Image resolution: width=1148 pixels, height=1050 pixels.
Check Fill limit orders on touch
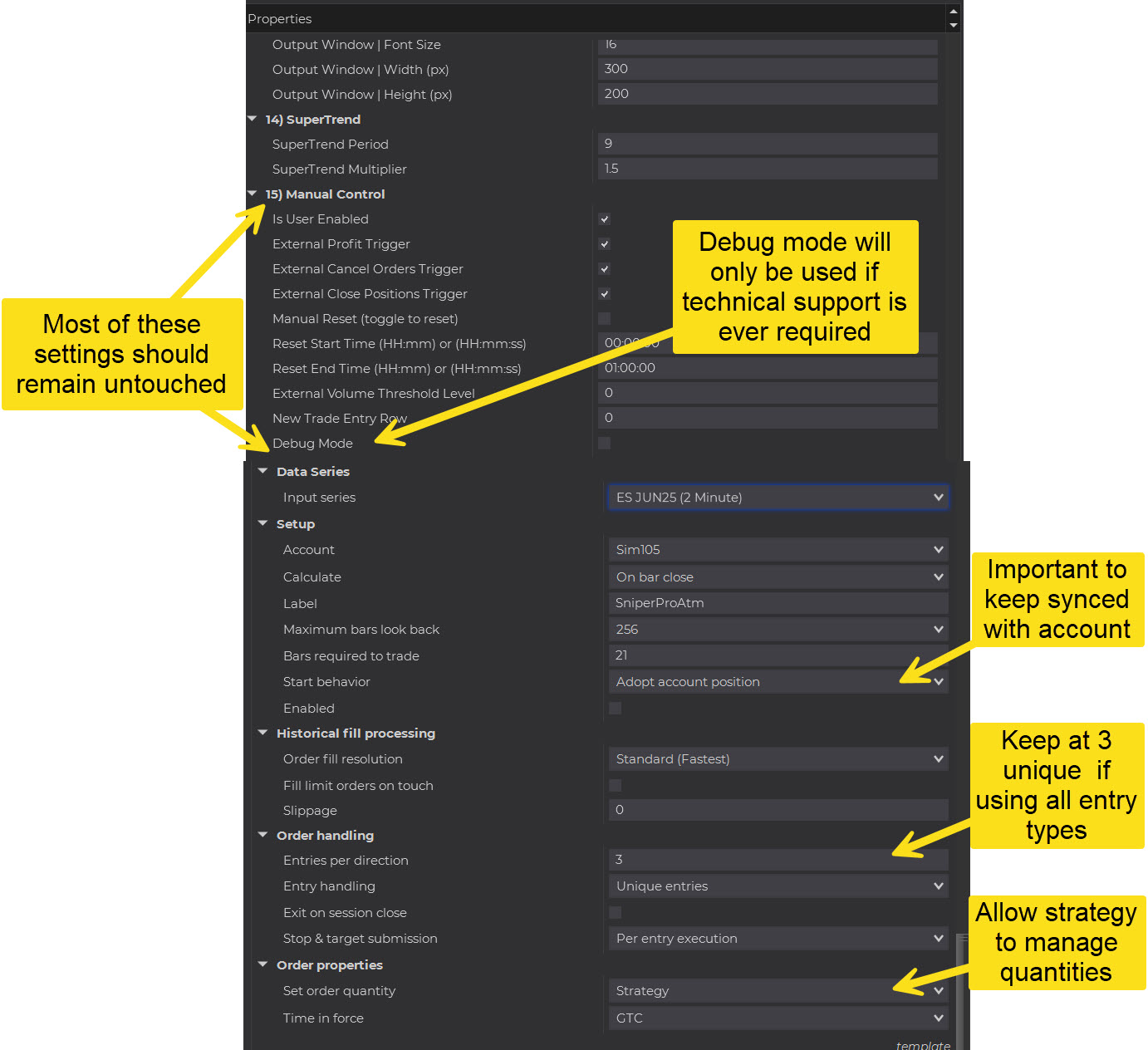click(x=616, y=786)
